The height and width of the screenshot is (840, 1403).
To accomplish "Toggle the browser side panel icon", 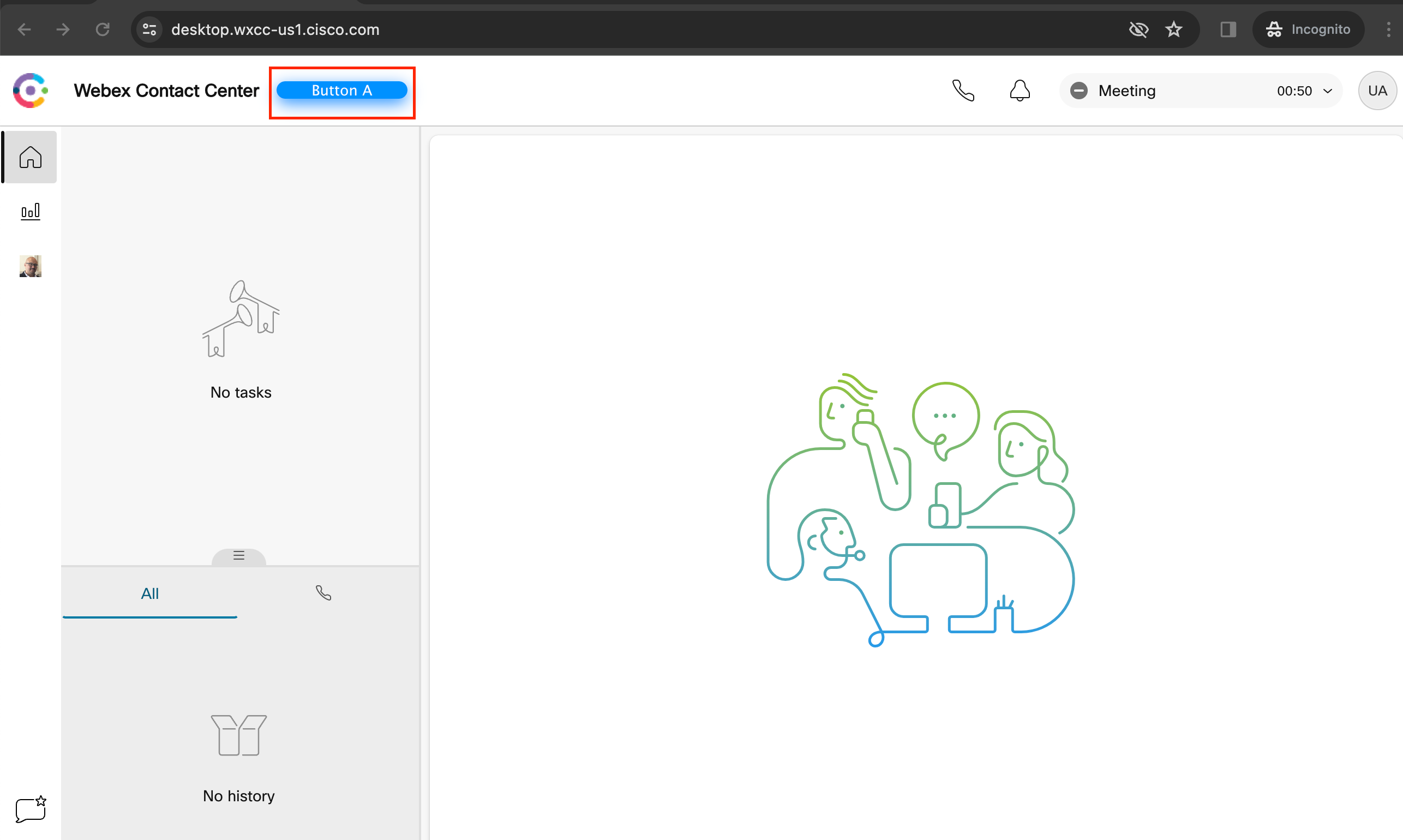I will [1227, 29].
